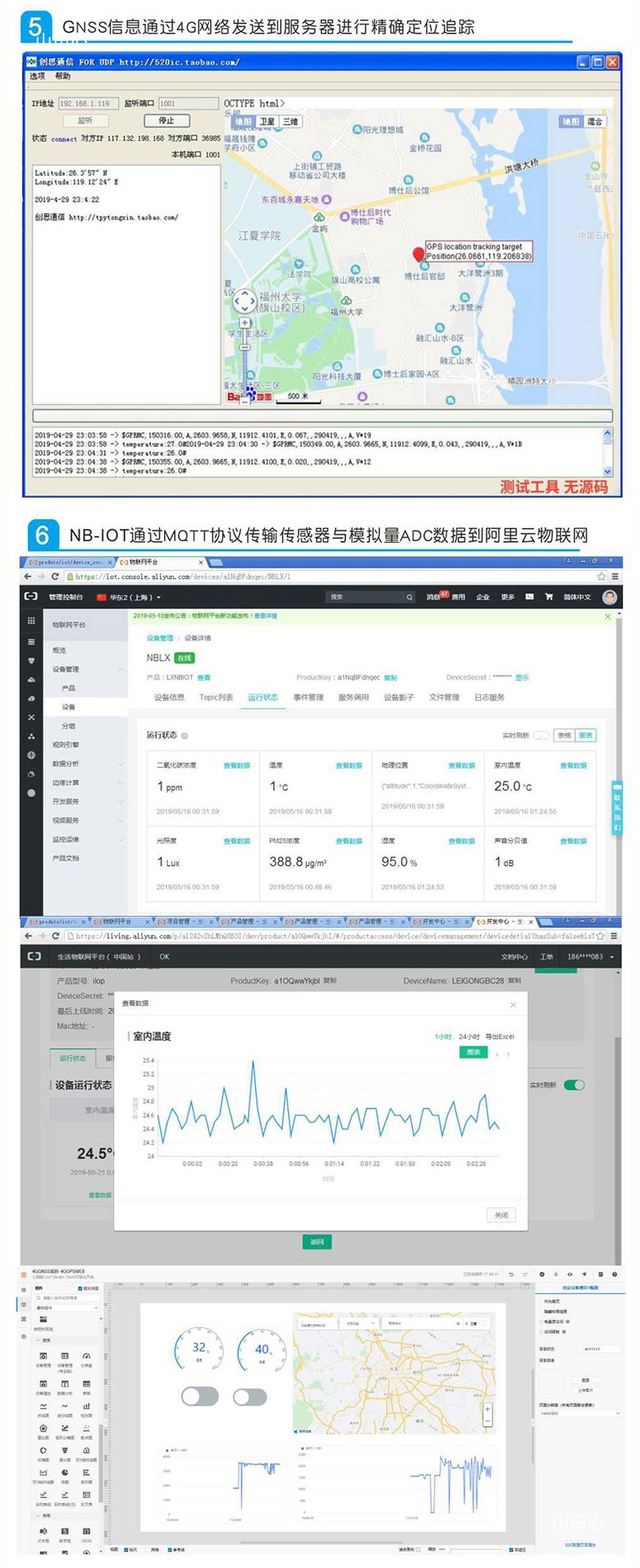Click the preview eye icon in editor toolbar
The image size is (640, 1568).
570,1274
